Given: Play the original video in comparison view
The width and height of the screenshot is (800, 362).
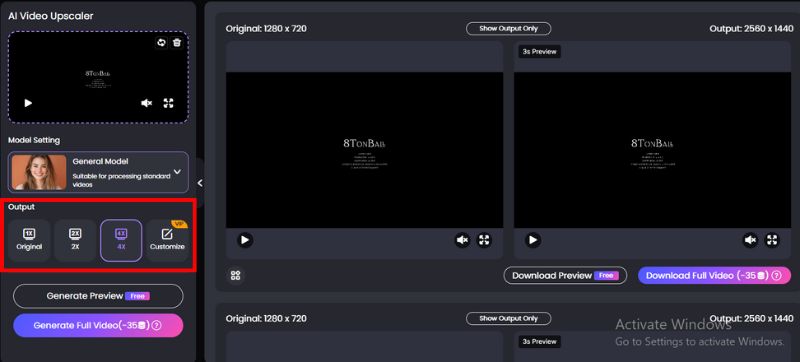Looking at the screenshot, I should [x=245, y=240].
